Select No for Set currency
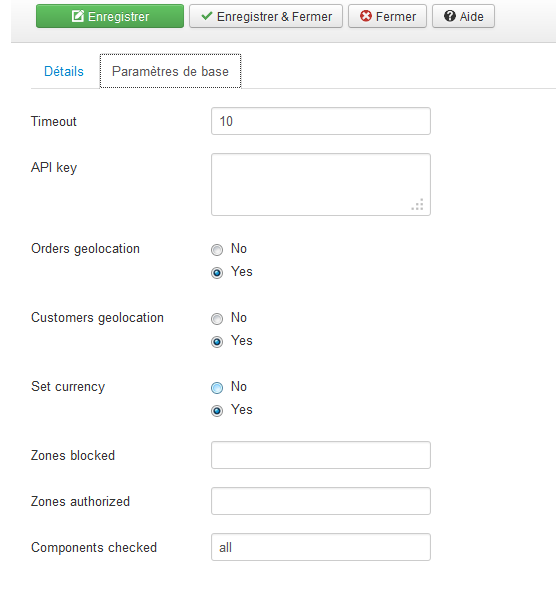This screenshot has height=593, width=556. pos(217,388)
